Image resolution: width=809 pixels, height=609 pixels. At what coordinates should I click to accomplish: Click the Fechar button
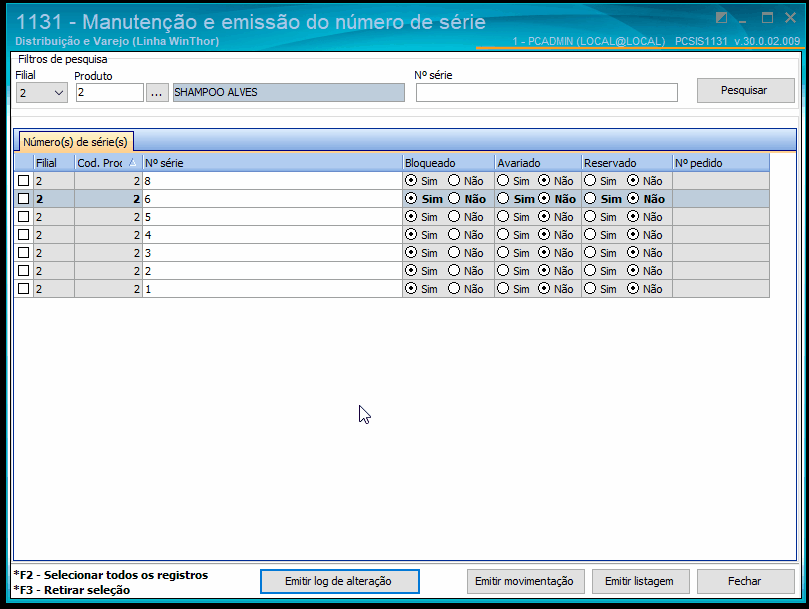pyautogui.click(x=746, y=581)
